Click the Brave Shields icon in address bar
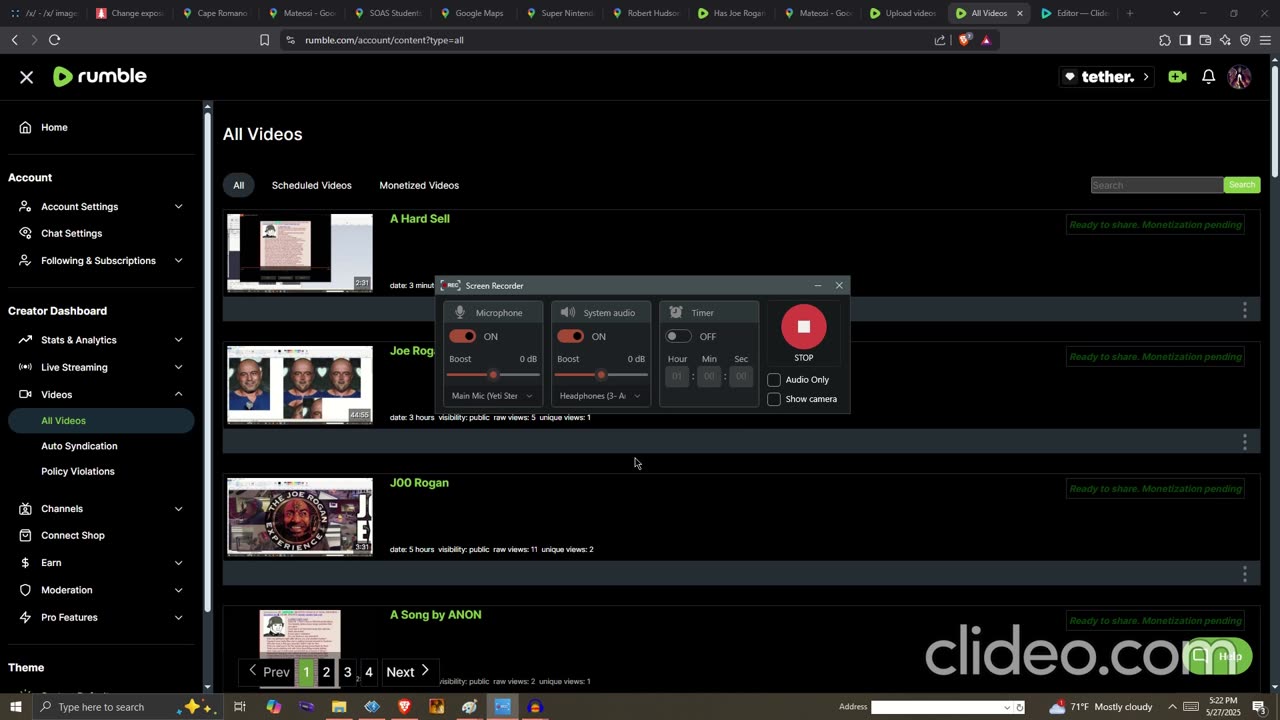Screen dimensions: 1280x720 (964, 40)
